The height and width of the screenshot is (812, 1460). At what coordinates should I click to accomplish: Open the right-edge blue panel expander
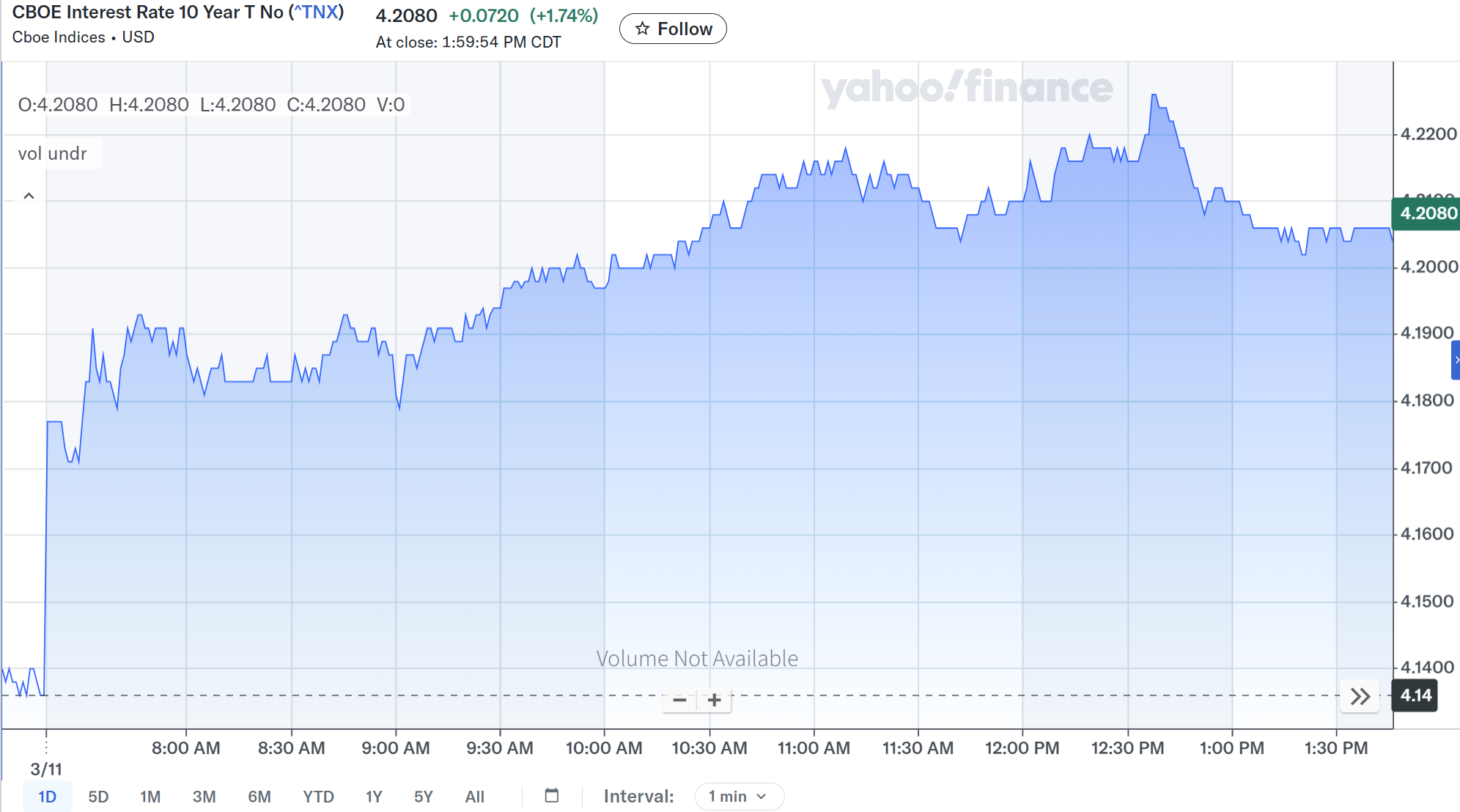coord(1456,360)
